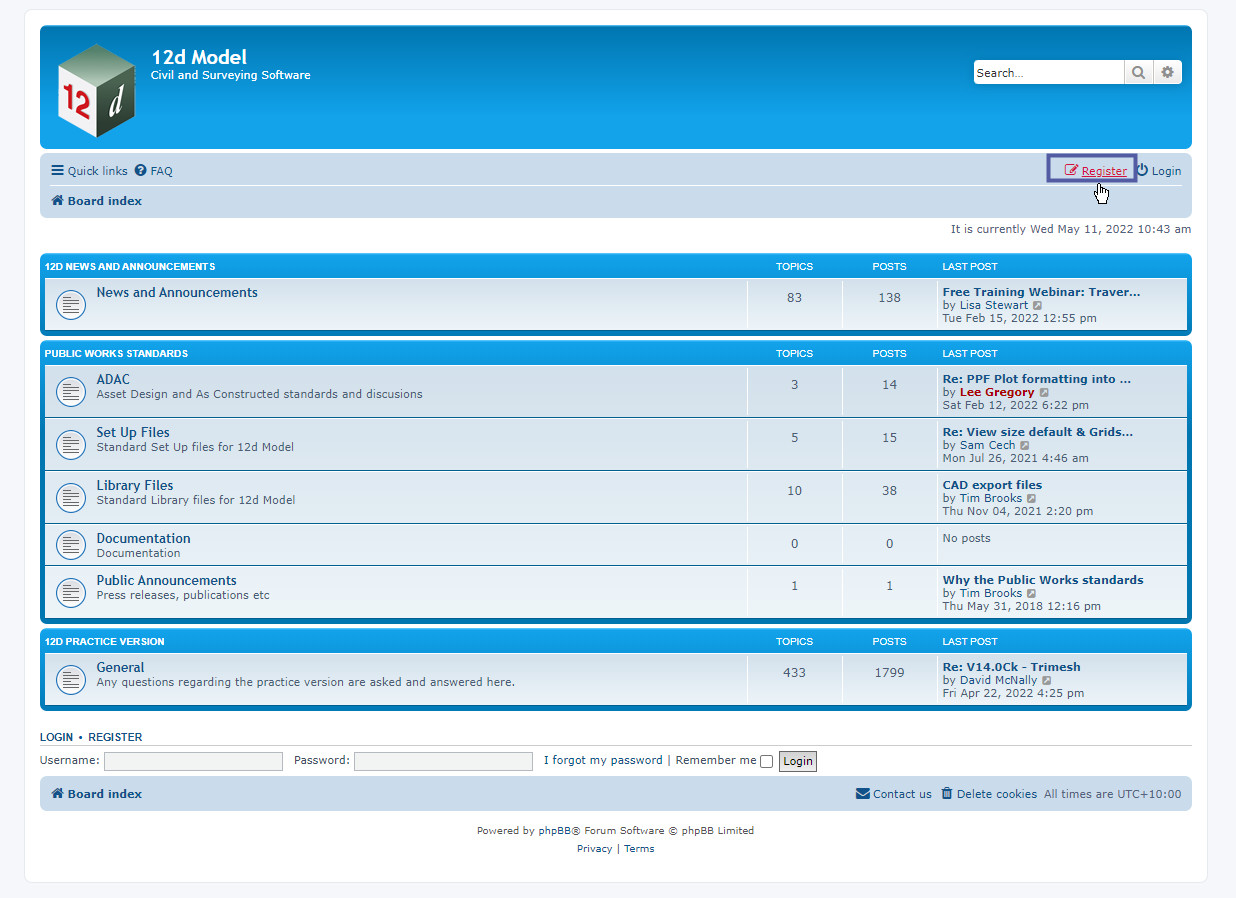
Task: Open the 12D PRACTICE VERSION category
Action: [x=104, y=642]
